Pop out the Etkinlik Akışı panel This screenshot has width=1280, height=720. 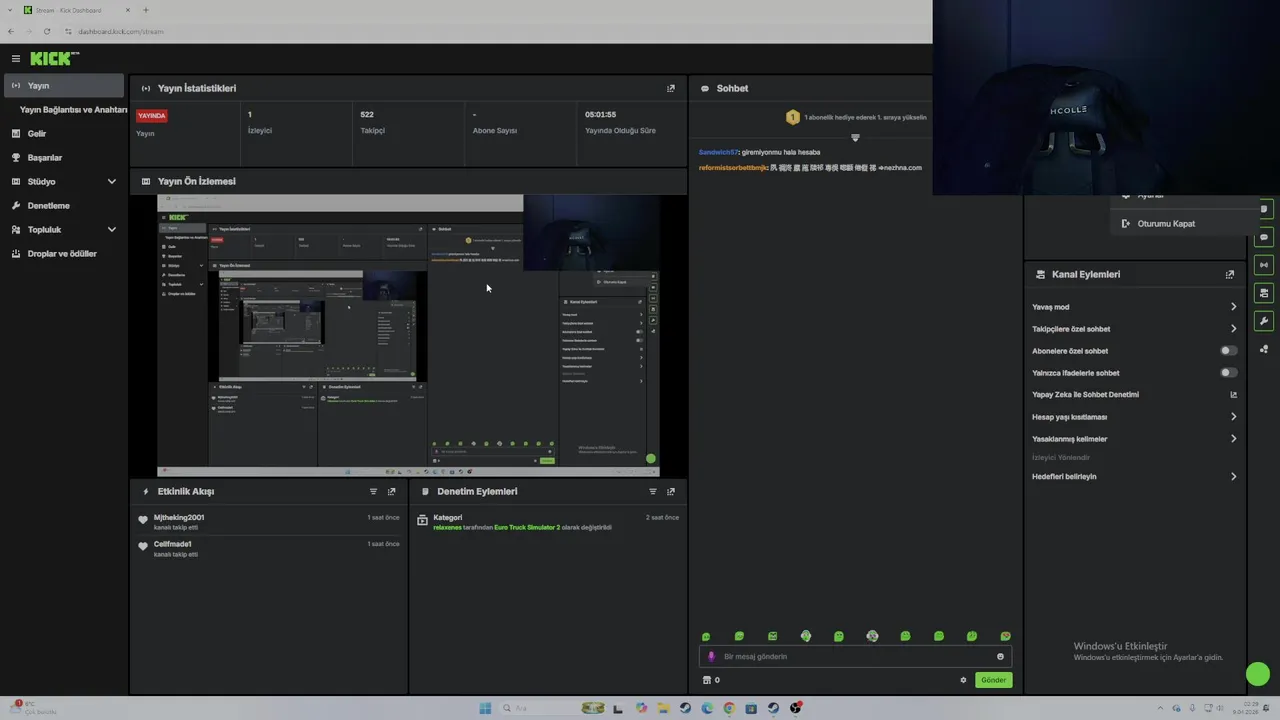click(392, 492)
